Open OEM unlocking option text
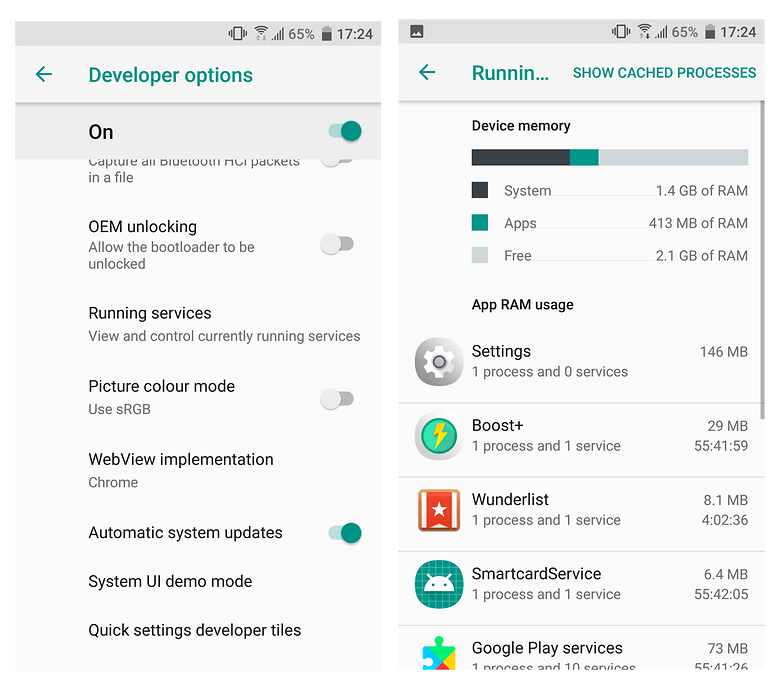 (171, 244)
